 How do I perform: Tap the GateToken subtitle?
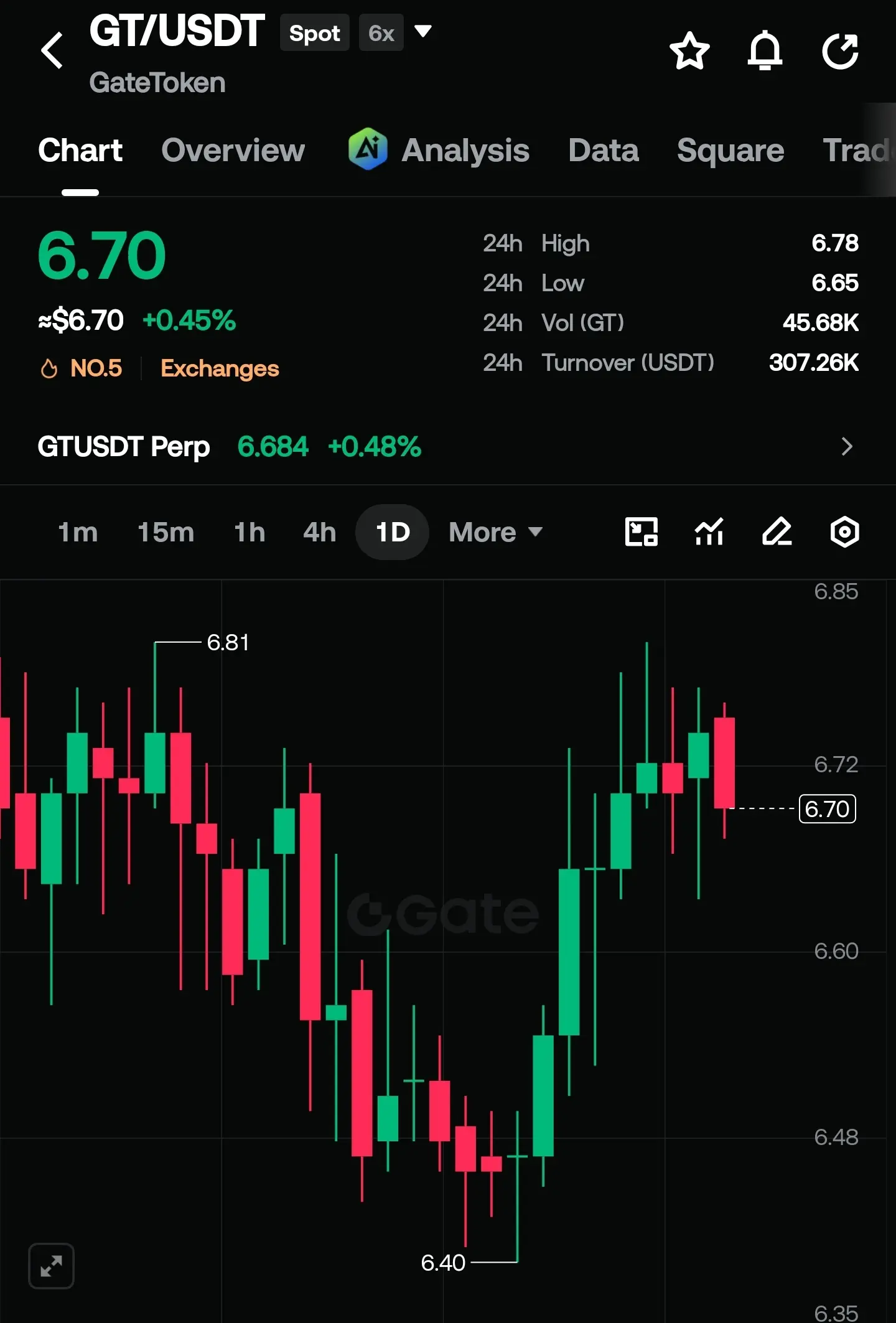[157, 83]
